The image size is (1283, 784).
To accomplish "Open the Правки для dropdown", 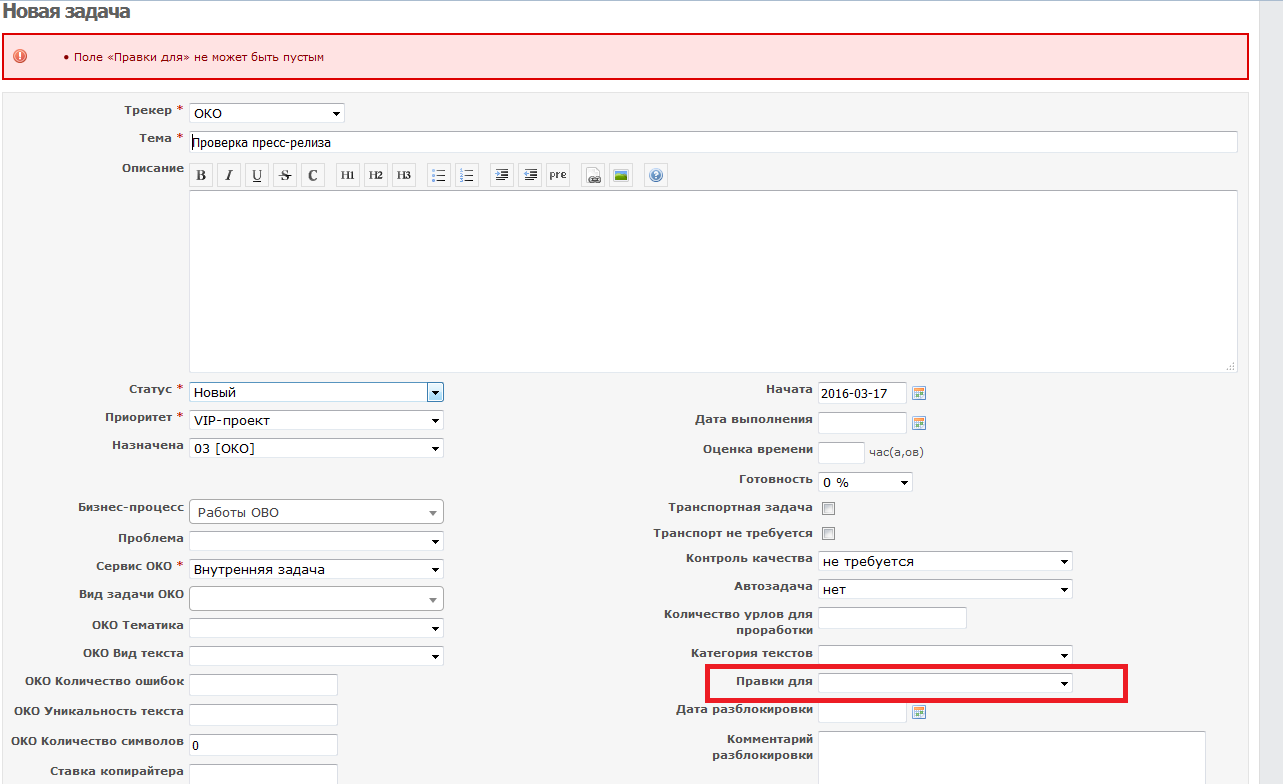I will click(945, 683).
